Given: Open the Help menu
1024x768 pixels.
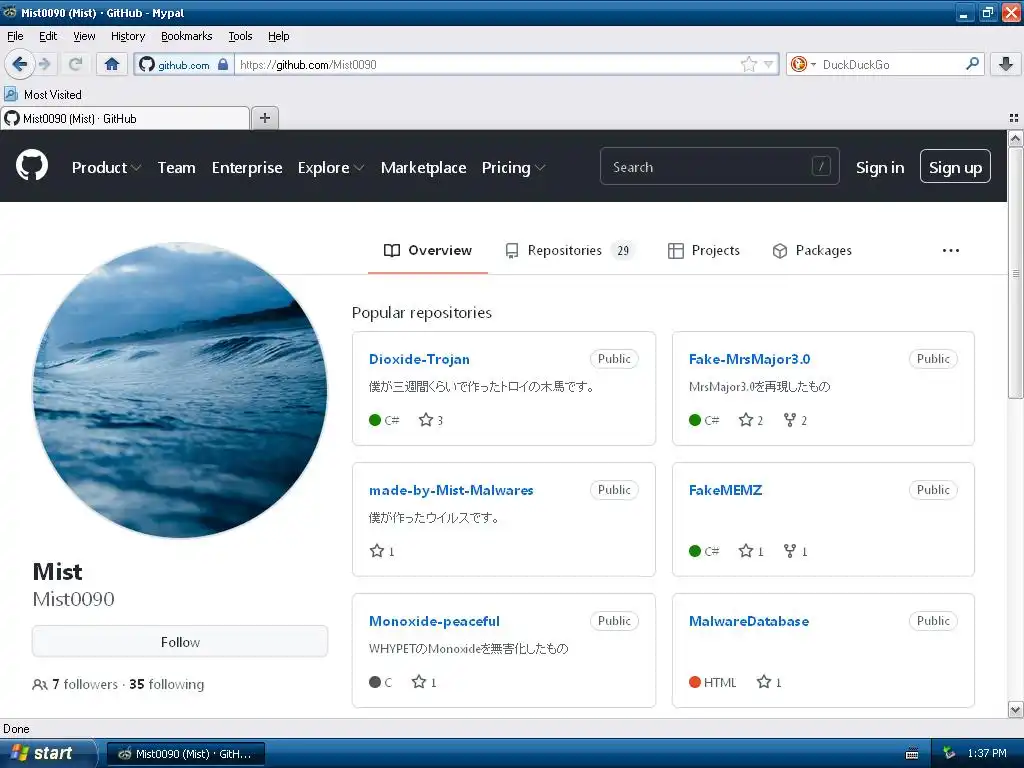Looking at the screenshot, I should [278, 36].
